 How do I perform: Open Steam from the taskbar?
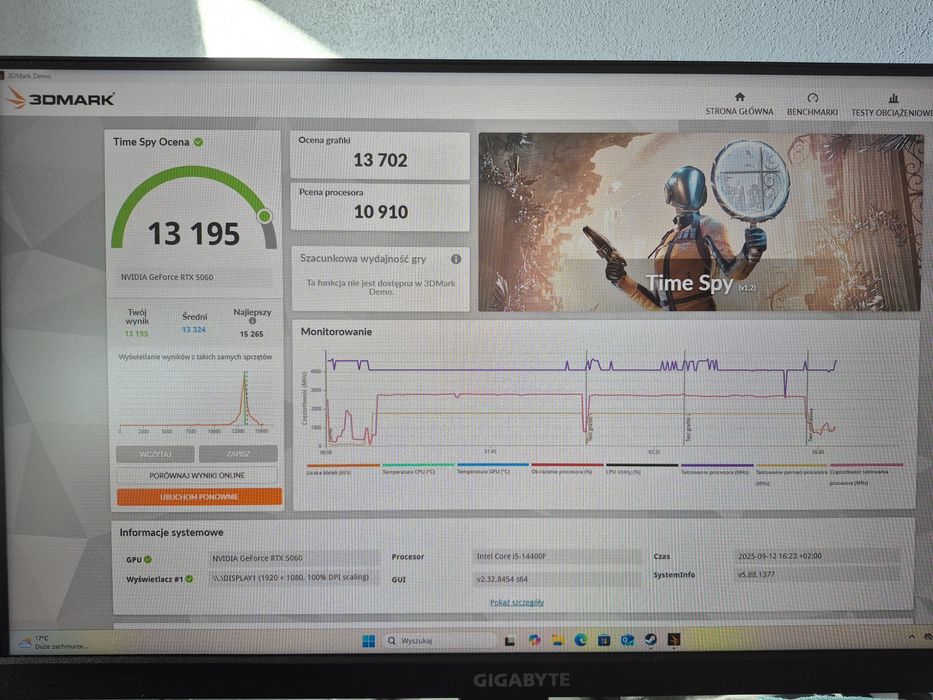(x=650, y=640)
